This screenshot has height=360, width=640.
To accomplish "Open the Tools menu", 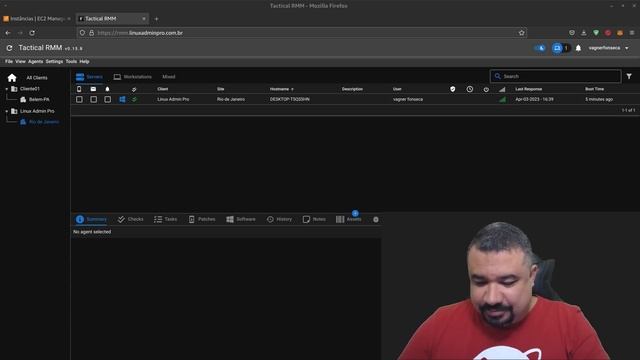I will click(71, 62).
